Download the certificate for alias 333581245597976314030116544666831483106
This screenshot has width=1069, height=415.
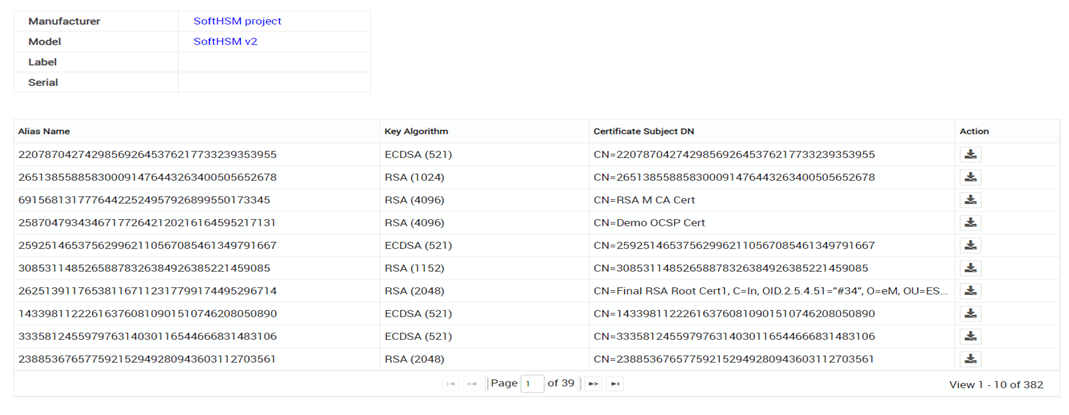pyautogui.click(x=970, y=336)
